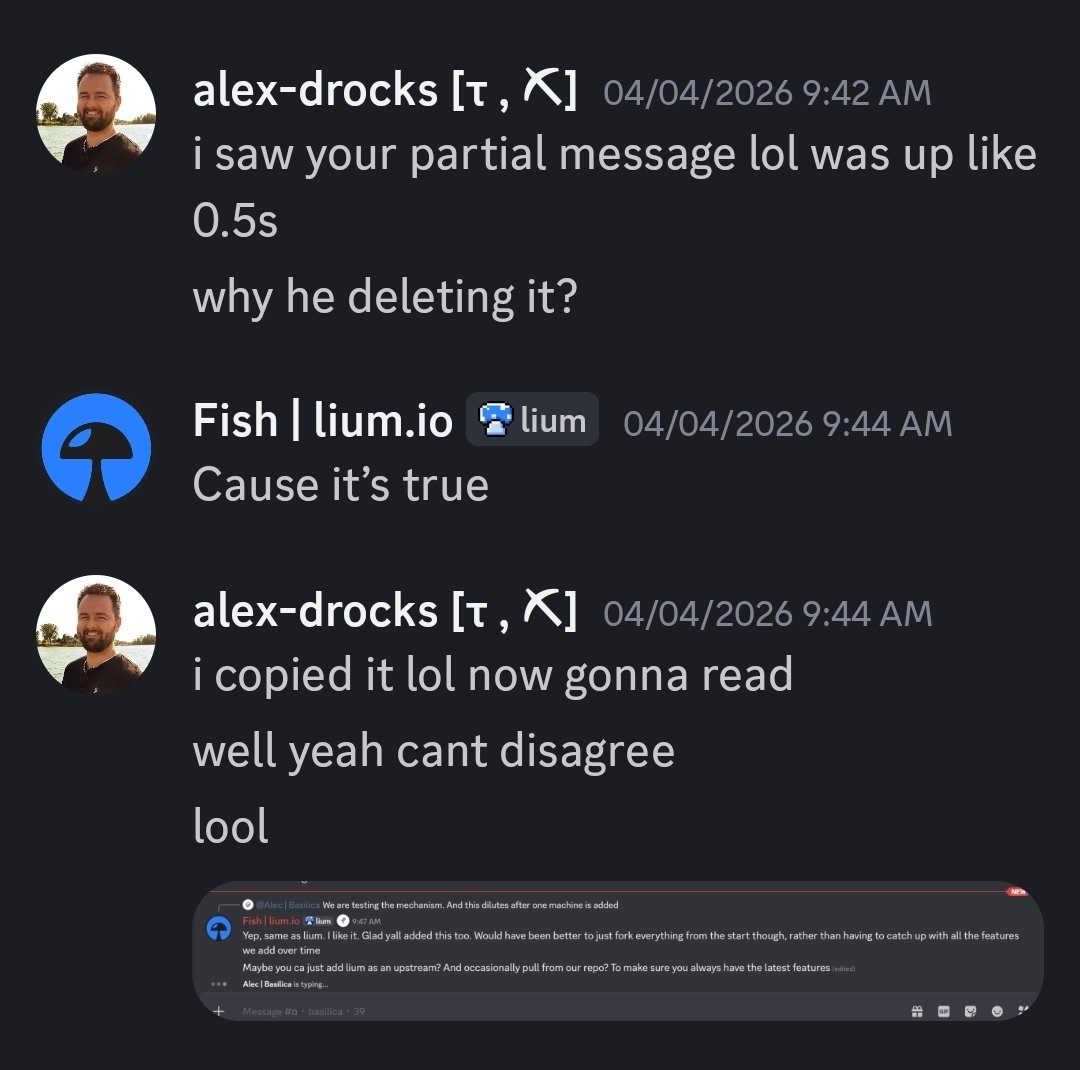Click the plus attach icon in embedded screenshot
Image resolution: width=1080 pixels, height=1070 pixels.
[x=219, y=1011]
